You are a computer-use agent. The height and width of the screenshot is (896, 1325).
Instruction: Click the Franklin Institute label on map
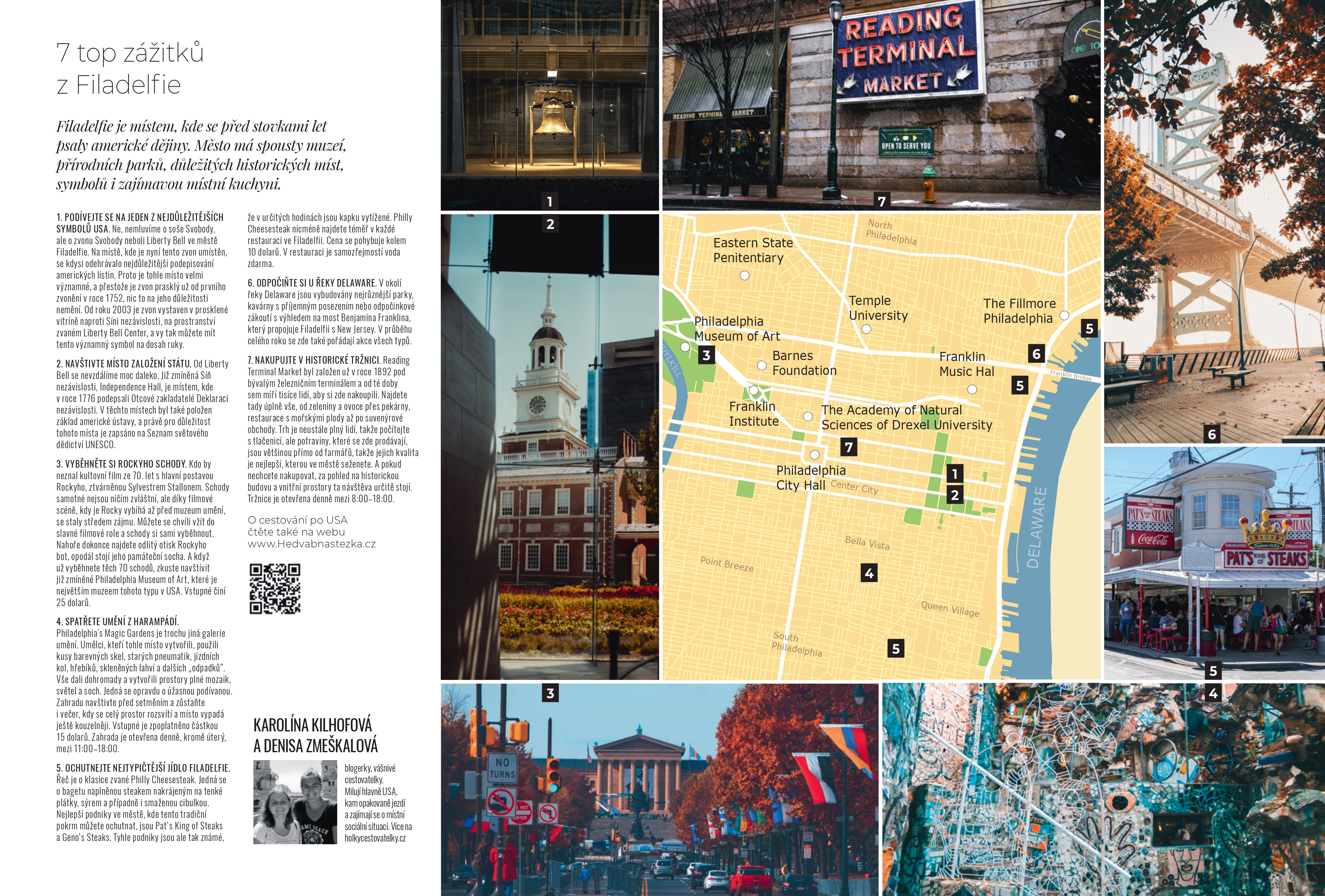[x=753, y=414]
